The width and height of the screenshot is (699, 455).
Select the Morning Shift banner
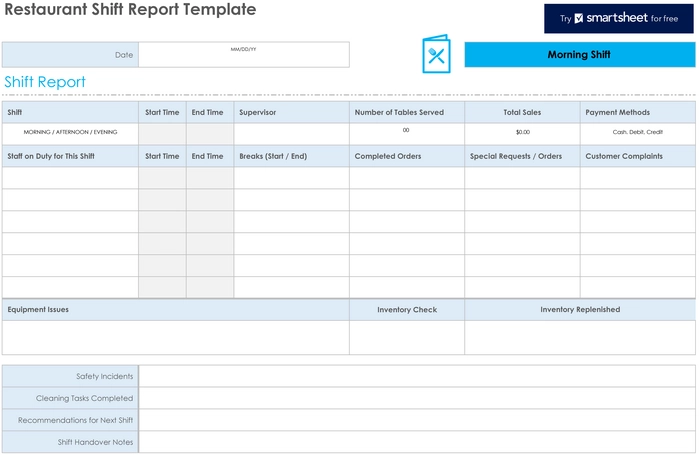(580, 55)
